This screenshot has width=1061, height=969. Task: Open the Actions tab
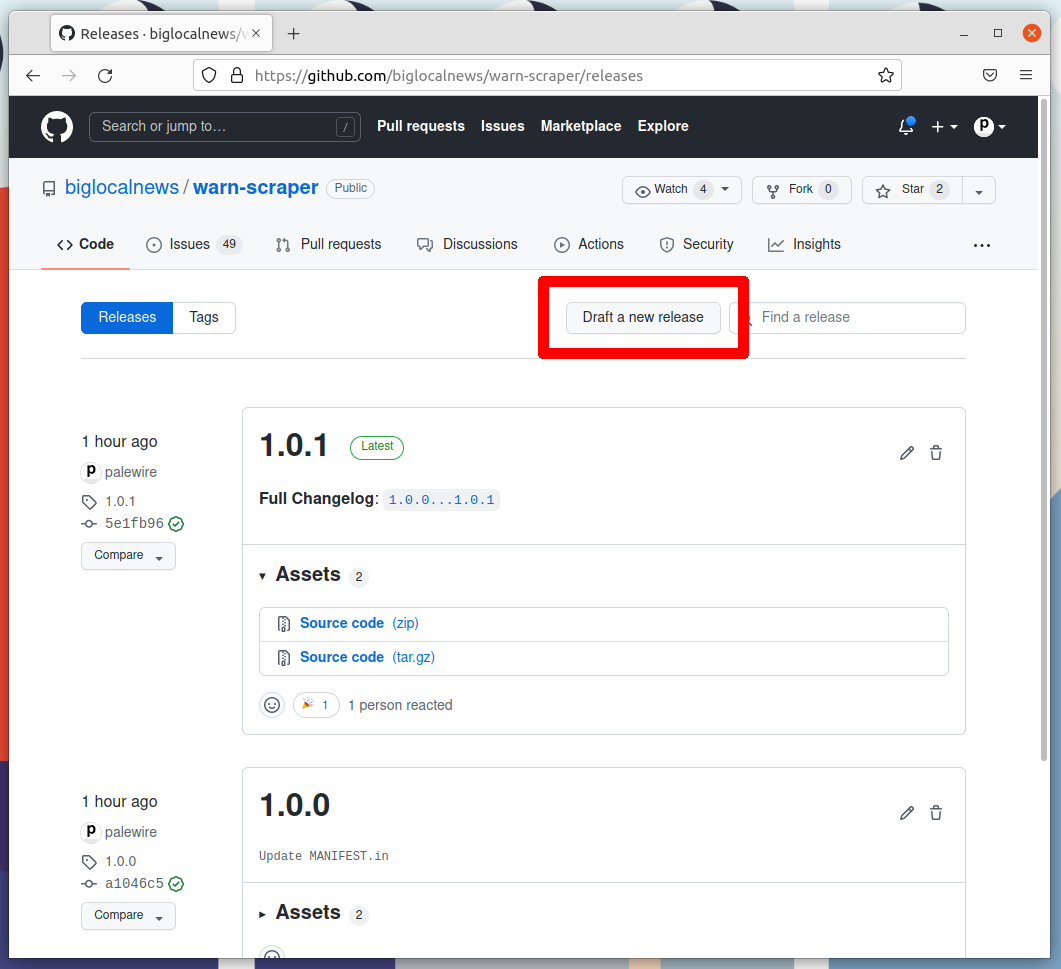pos(589,244)
